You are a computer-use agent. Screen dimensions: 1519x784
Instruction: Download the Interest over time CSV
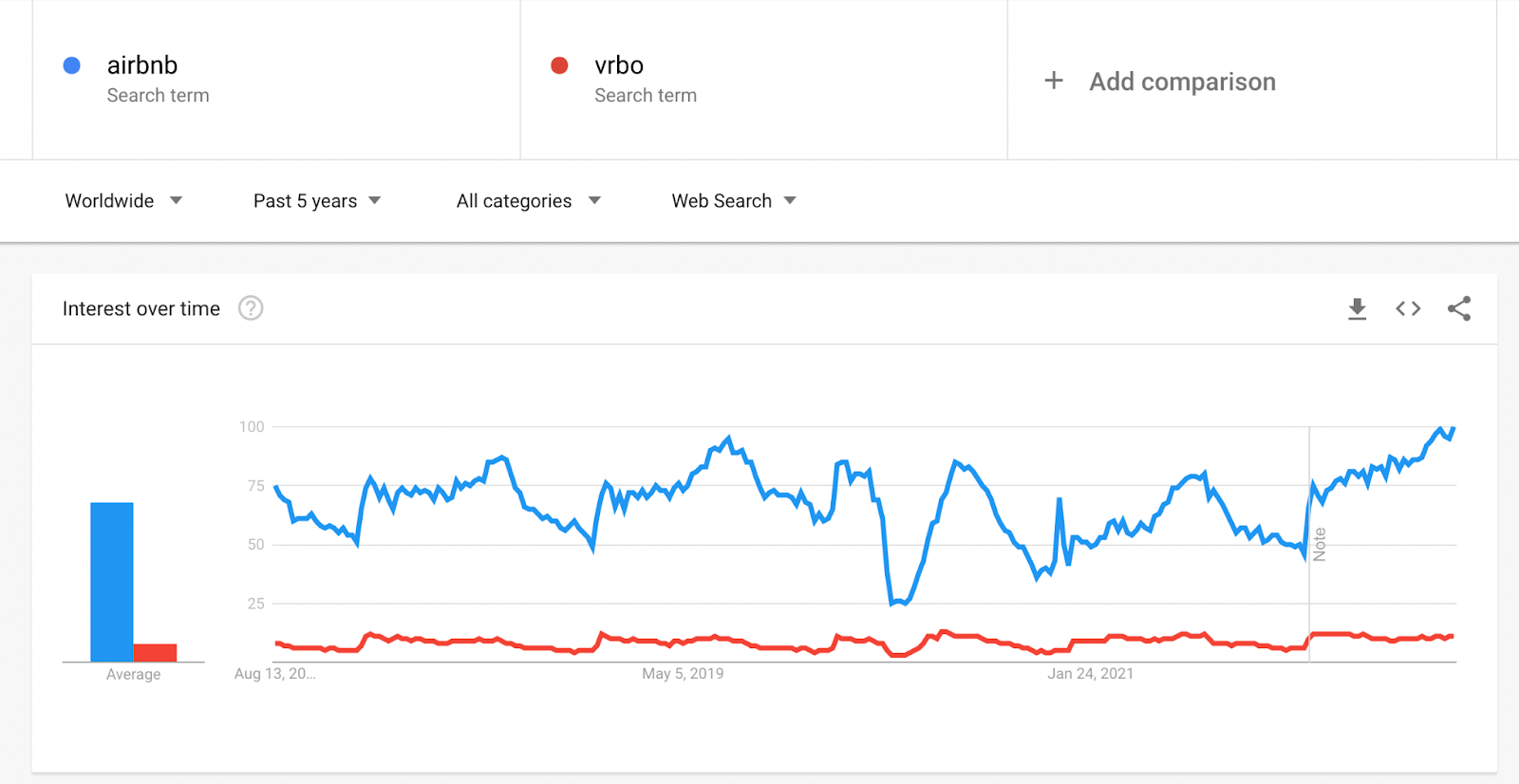click(x=1357, y=308)
